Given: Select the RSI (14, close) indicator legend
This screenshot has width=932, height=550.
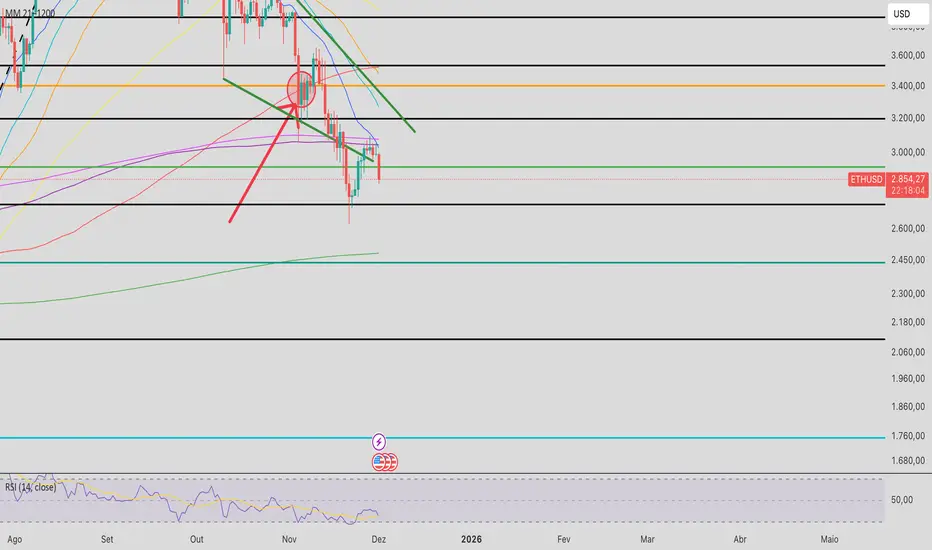Looking at the screenshot, I should [30, 487].
